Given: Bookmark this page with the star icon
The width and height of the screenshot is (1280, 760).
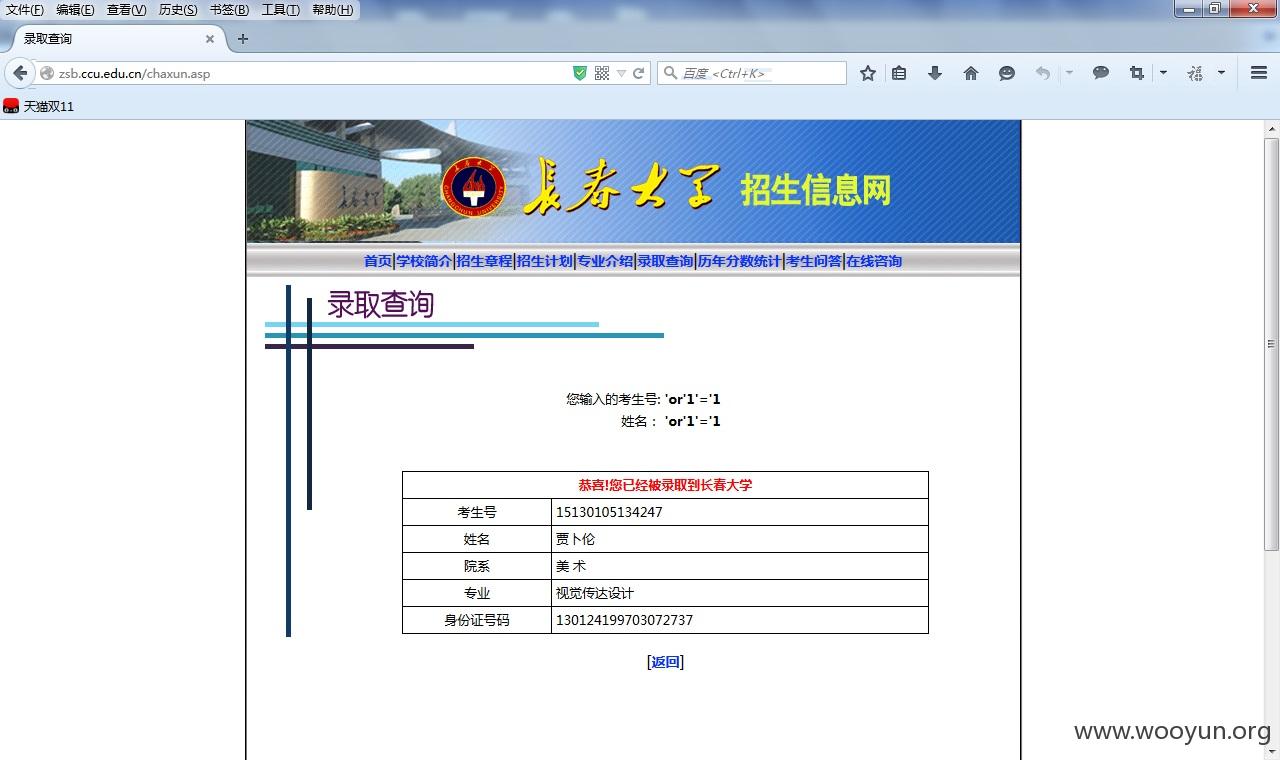Looking at the screenshot, I should [868, 73].
